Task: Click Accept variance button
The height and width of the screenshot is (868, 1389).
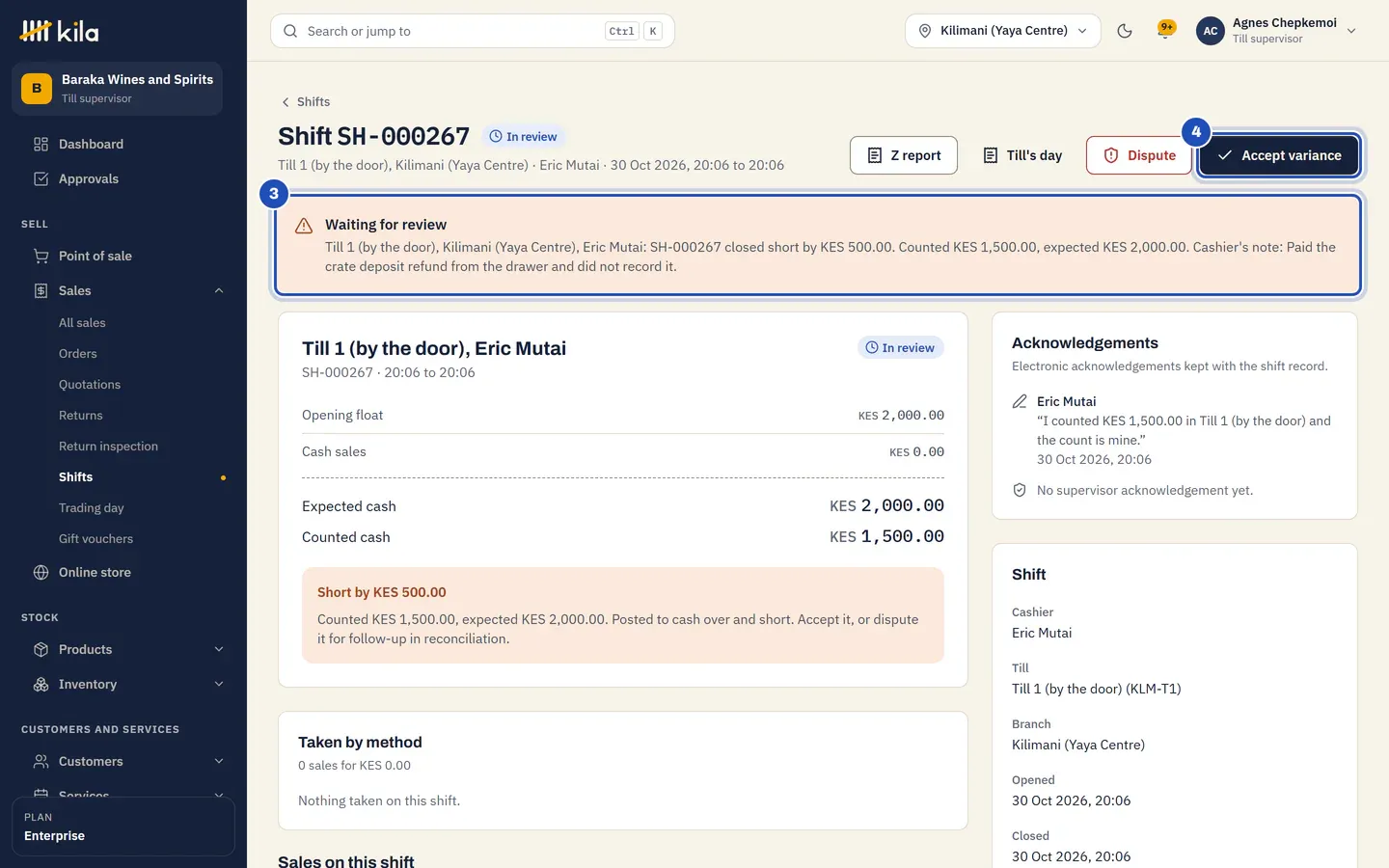Action: (1278, 155)
